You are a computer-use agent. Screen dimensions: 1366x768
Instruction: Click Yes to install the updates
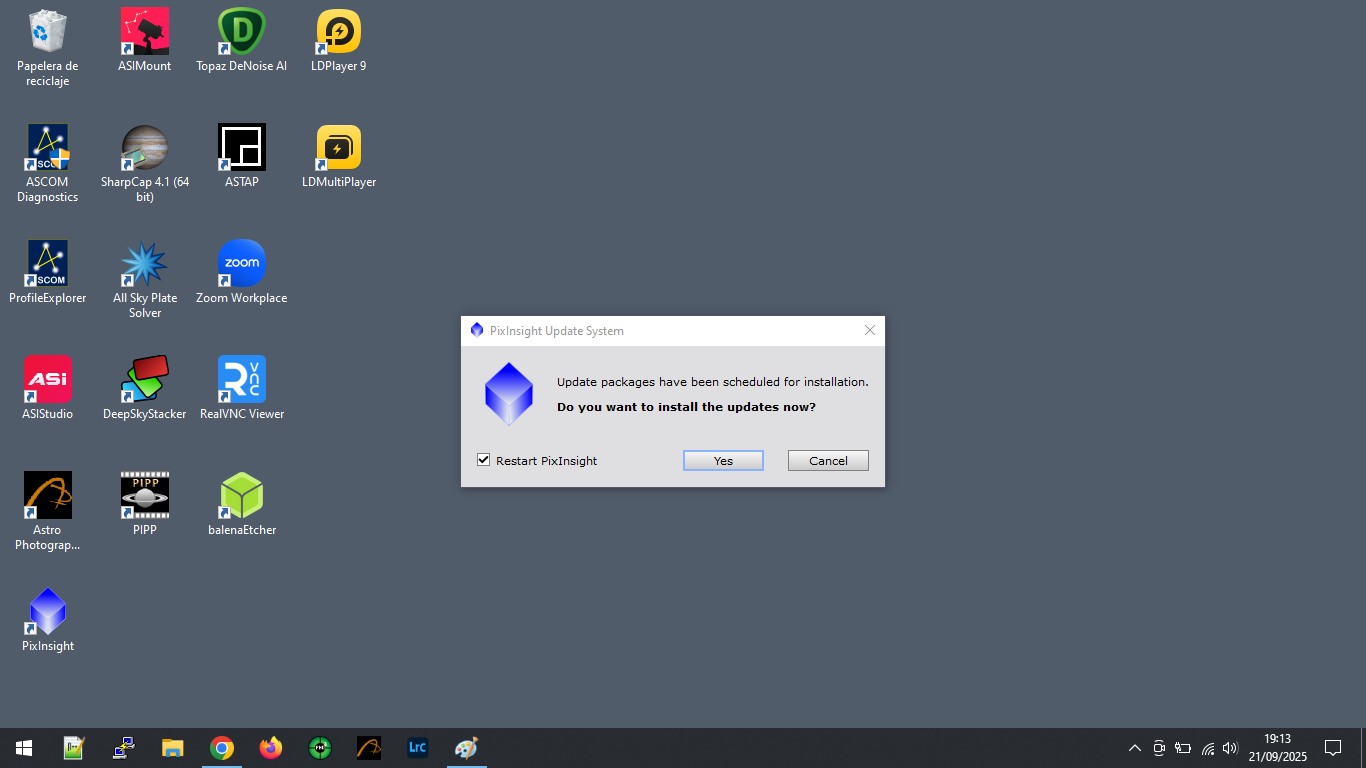point(723,460)
